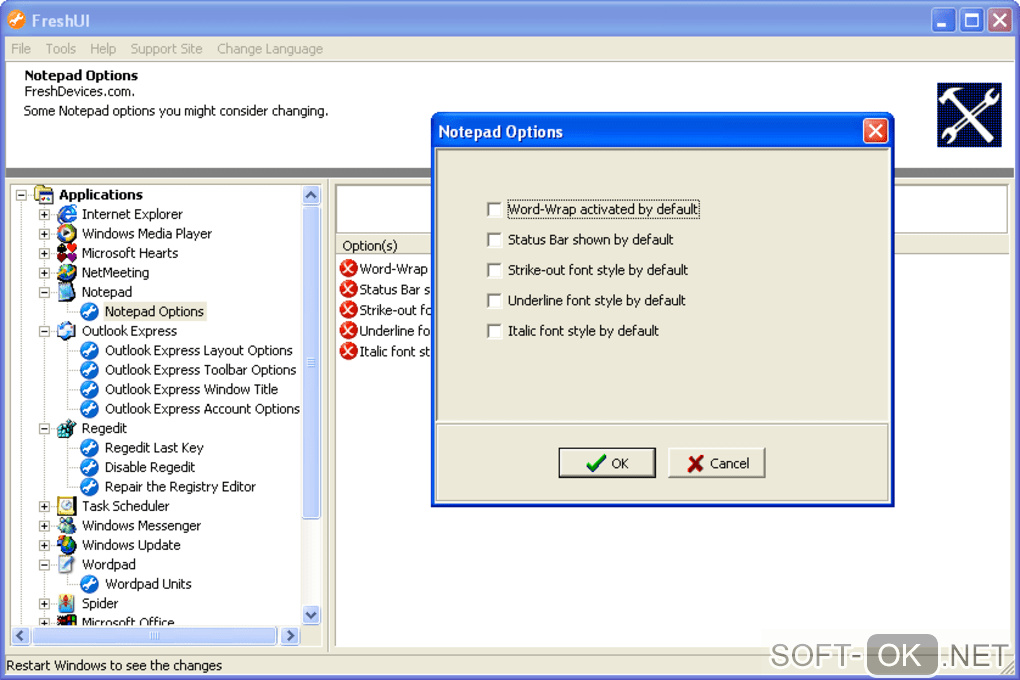Minimize the FreshUI window
The width and height of the screenshot is (1020, 680).
[x=943, y=21]
